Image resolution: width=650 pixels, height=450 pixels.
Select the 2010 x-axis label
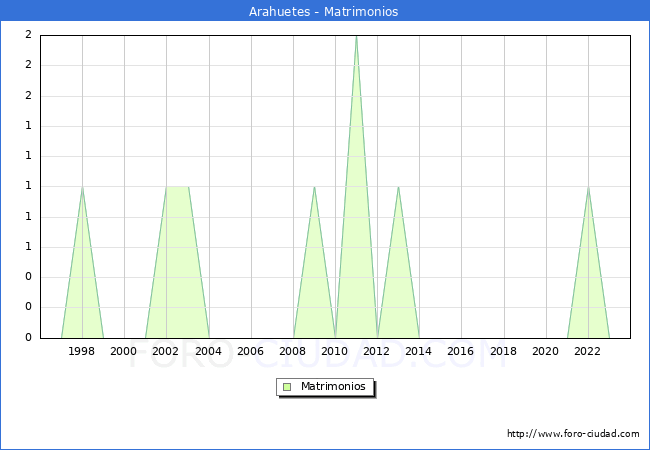pos(335,351)
